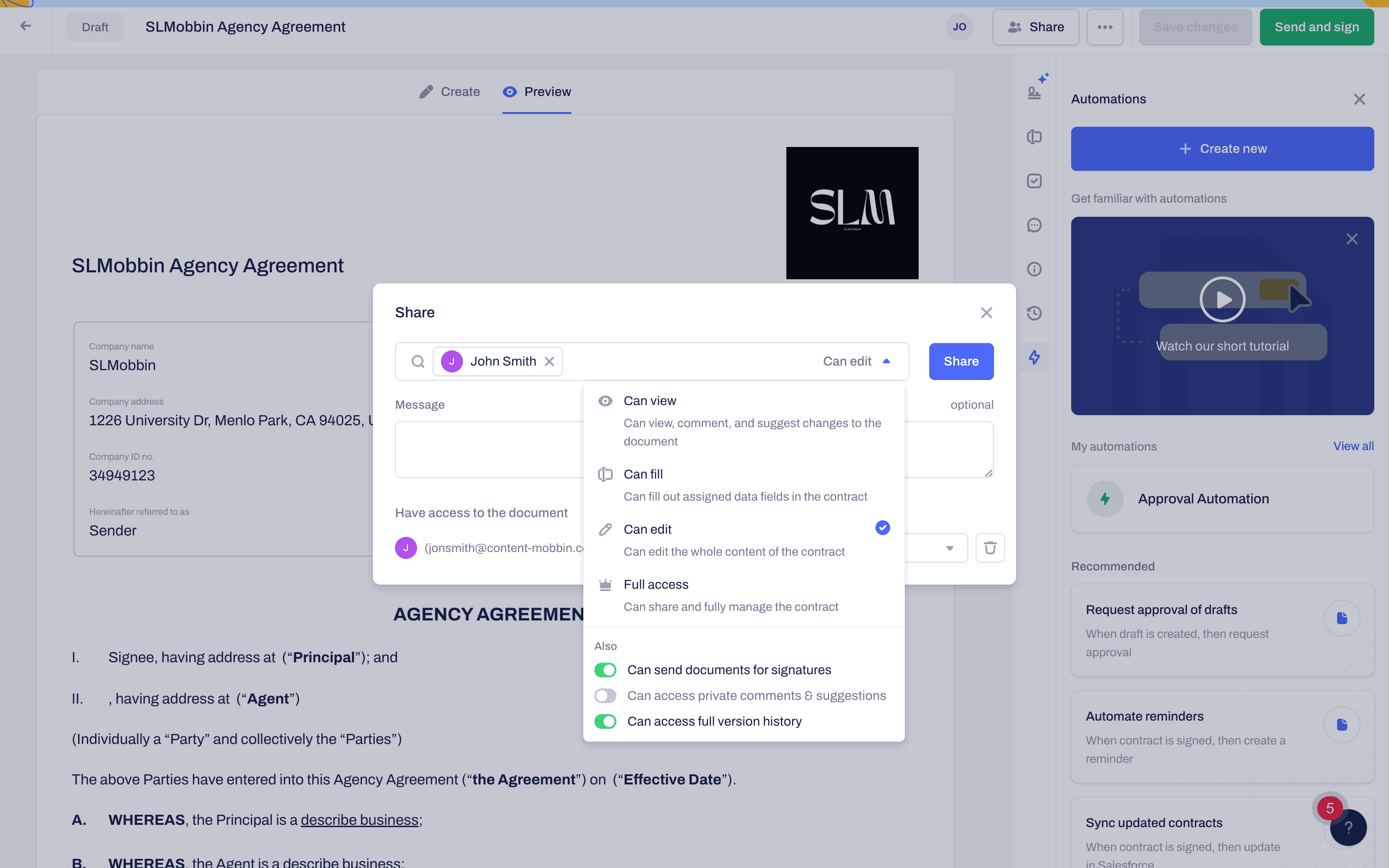Image resolution: width=1389 pixels, height=868 pixels.
Task: Open the data fields sidebar icon
Action: click(x=1034, y=137)
